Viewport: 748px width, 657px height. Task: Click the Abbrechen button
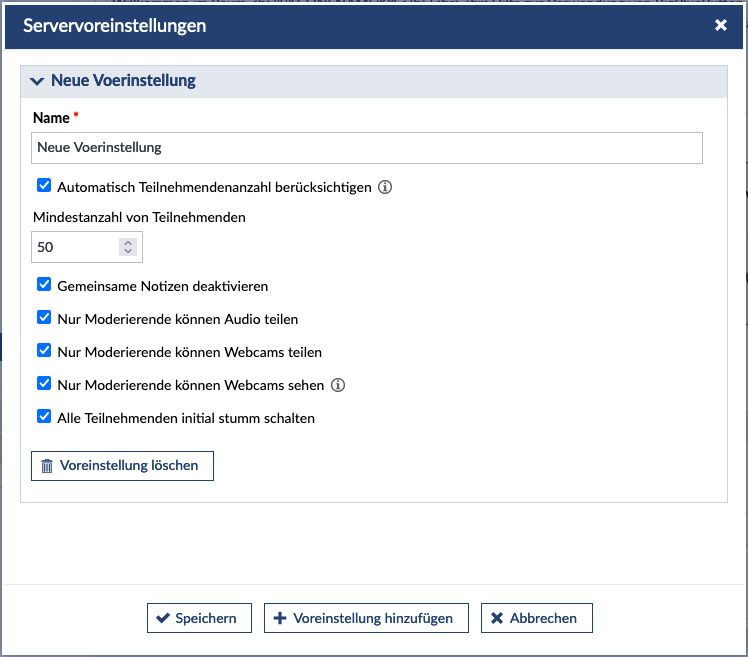(x=536, y=618)
